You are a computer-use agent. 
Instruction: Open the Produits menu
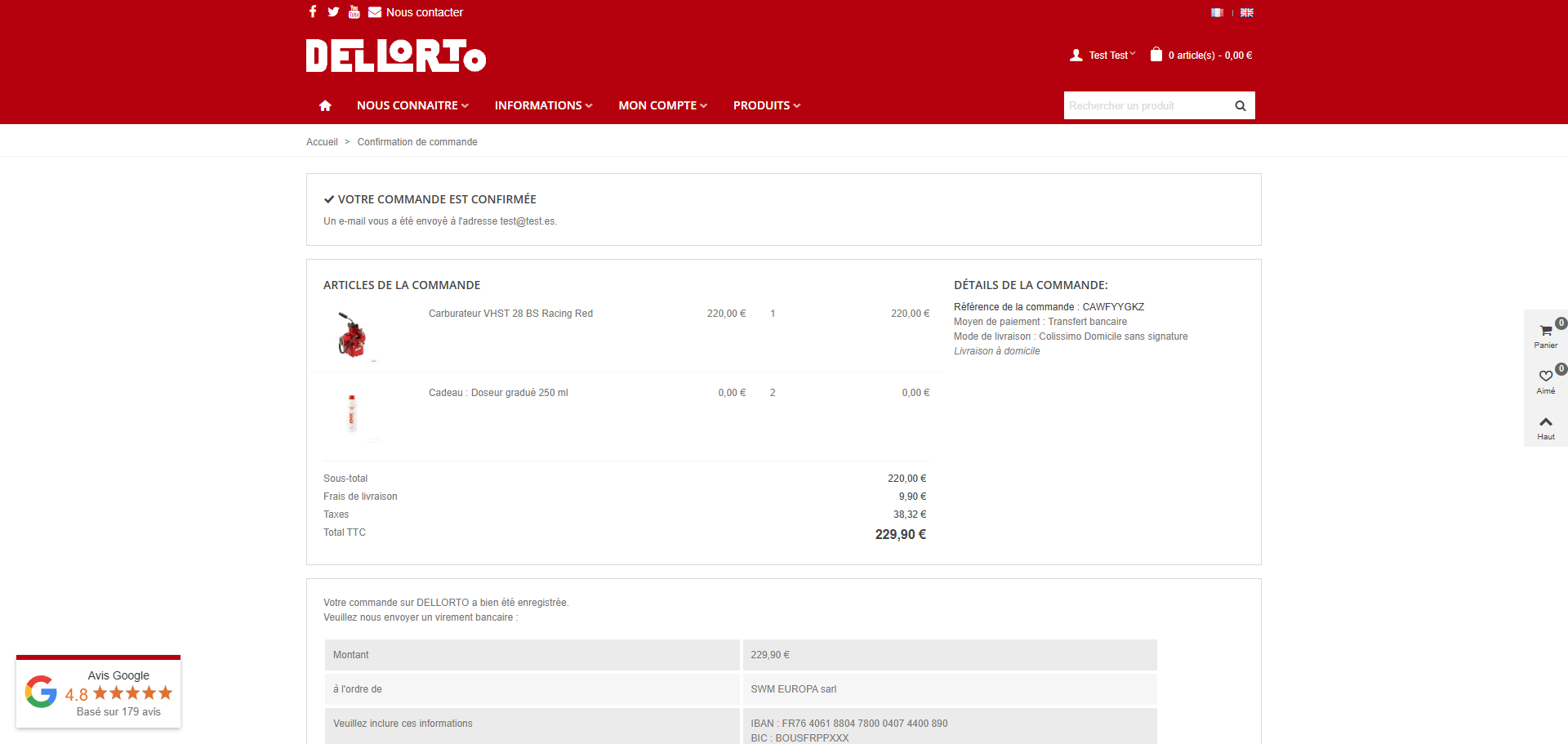pyautogui.click(x=766, y=105)
